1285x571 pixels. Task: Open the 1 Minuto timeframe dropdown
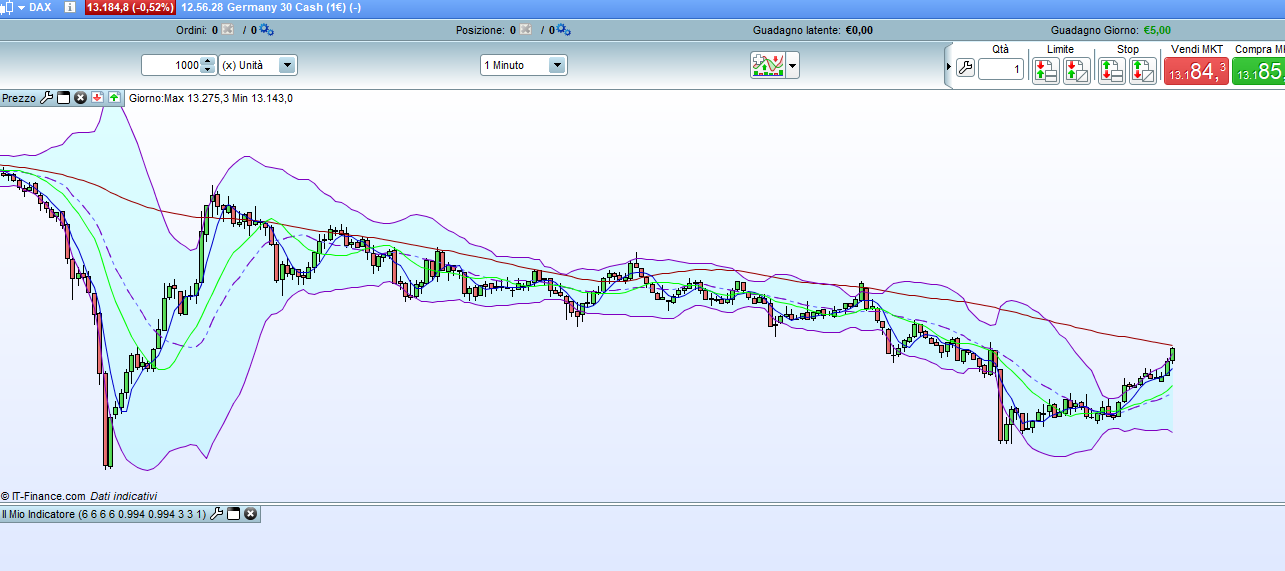pyautogui.click(x=557, y=65)
